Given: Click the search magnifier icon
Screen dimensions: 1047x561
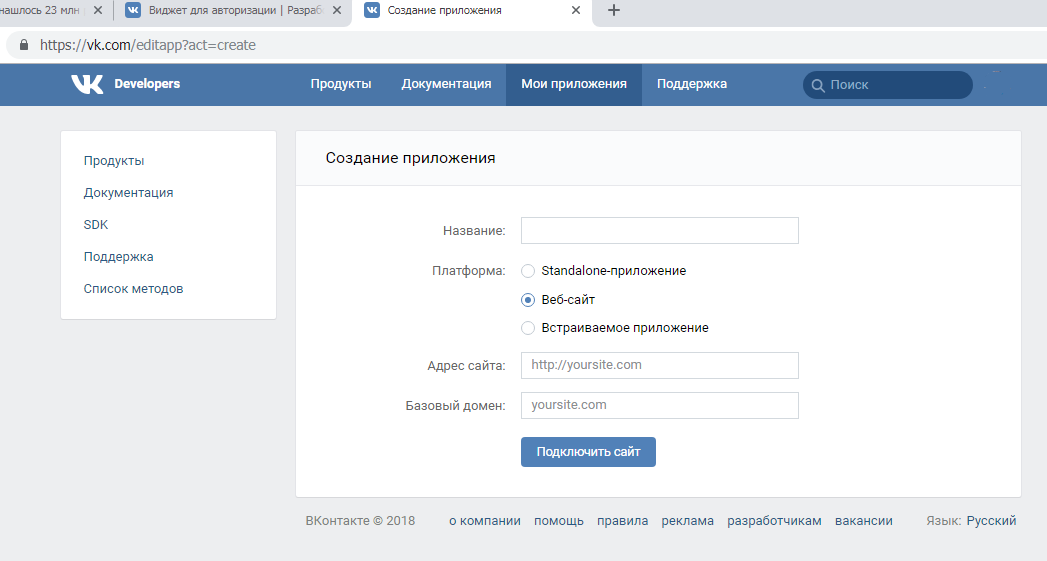Looking at the screenshot, I should [818, 85].
